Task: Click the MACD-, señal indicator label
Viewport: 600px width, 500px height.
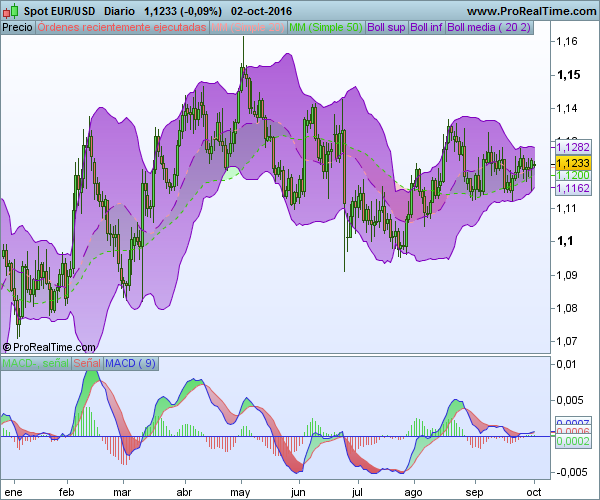Action: [x=36, y=363]
